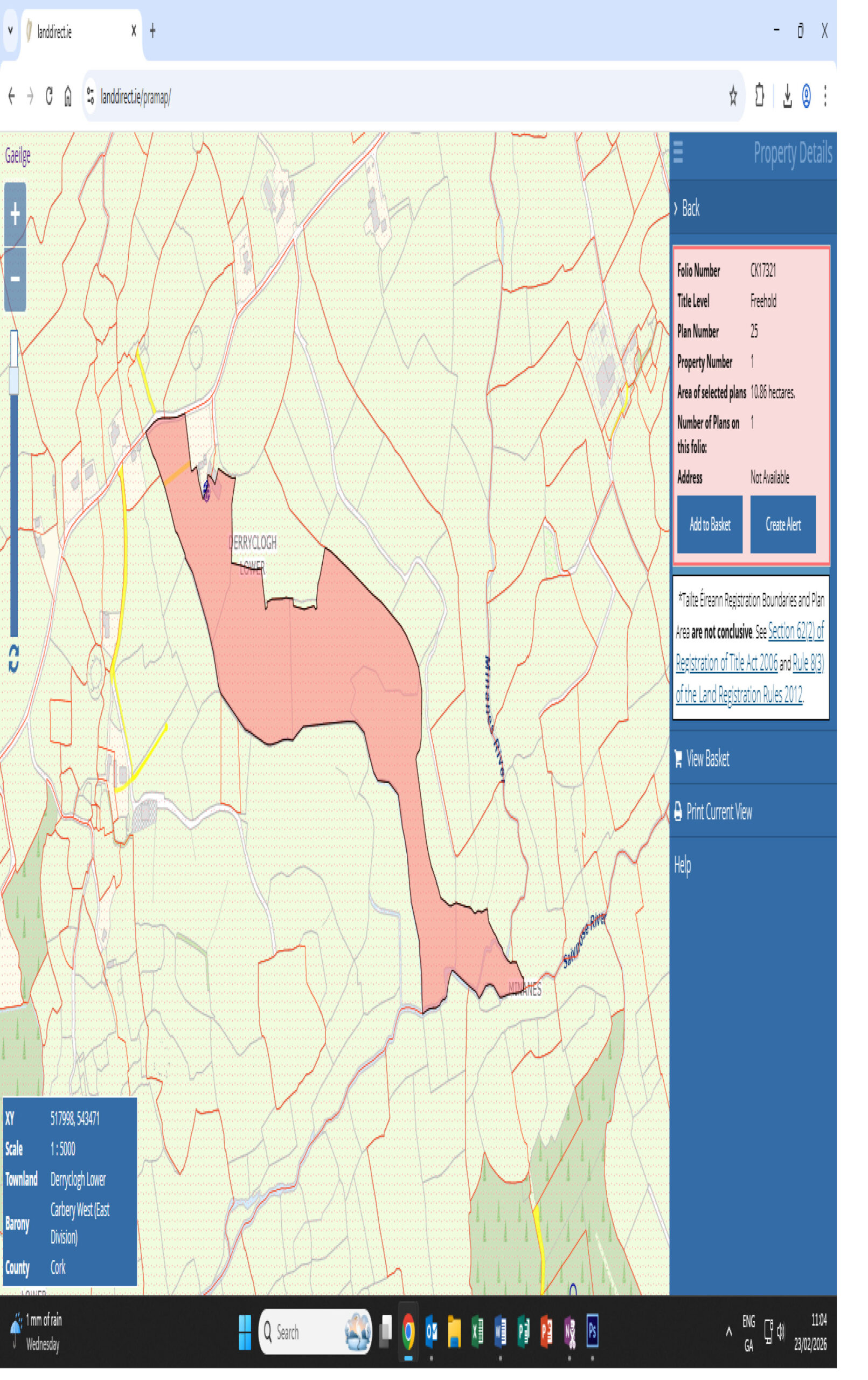Bookmark this page with the star icon
868x1380 pixels.
[733, 96]
